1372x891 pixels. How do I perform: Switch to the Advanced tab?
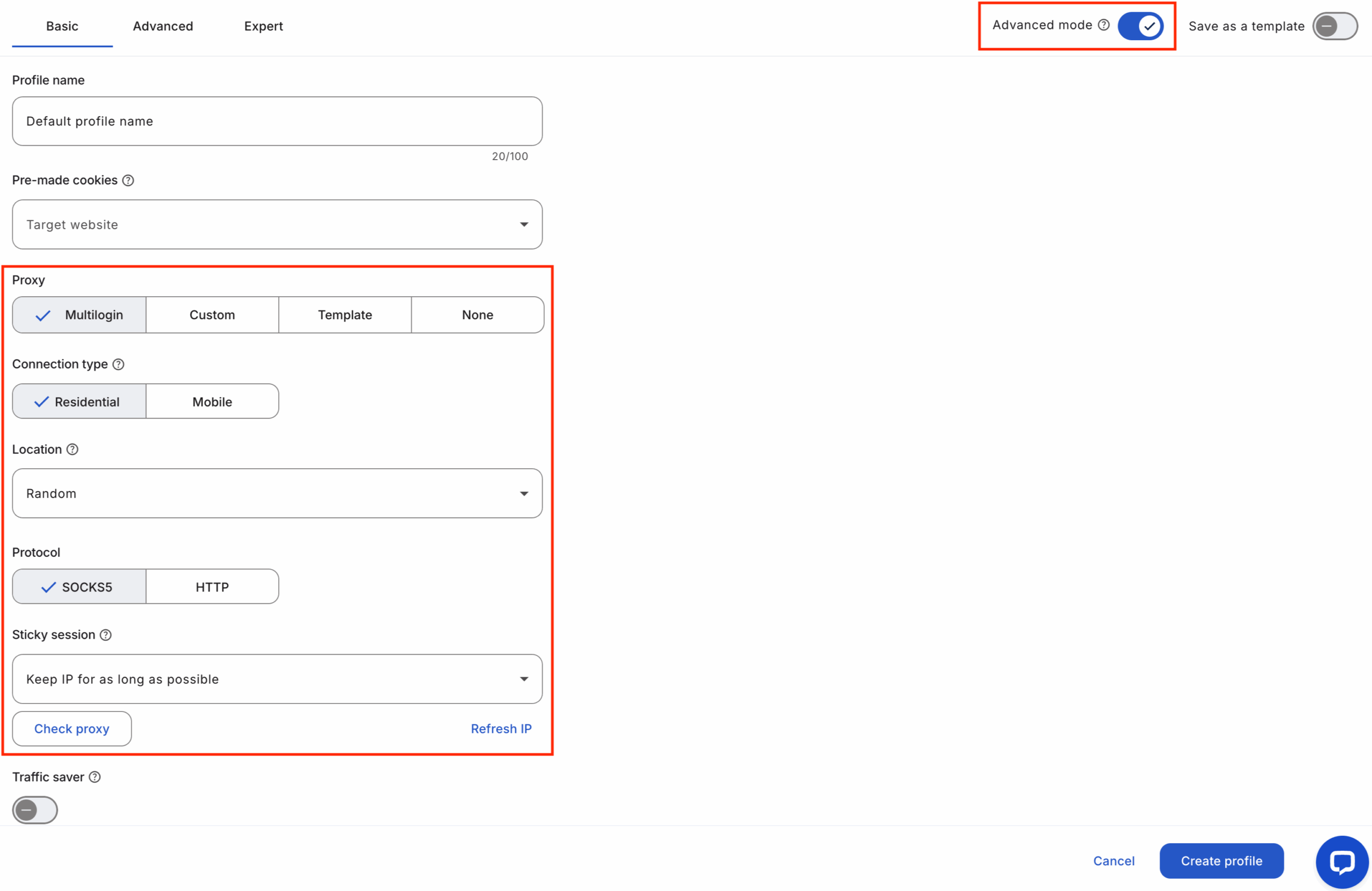(x=163, y=26)
